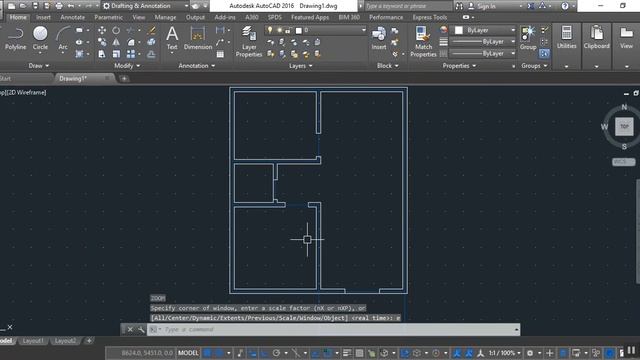Choose the Text annotation tool
640x360 pixels.
coord(172,38)
